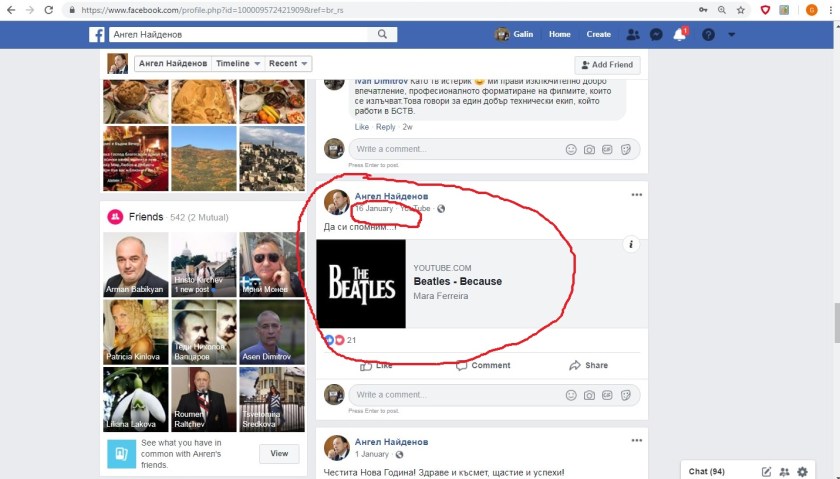Like the Beatles - Because post
Viewport: 840px width, 479px height.
376,365
